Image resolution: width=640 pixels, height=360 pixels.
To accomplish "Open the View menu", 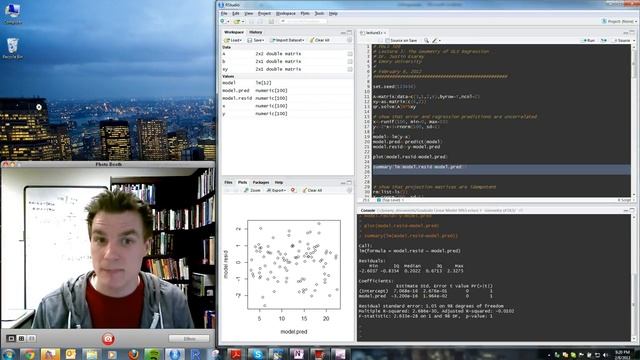I will (248, 13).
